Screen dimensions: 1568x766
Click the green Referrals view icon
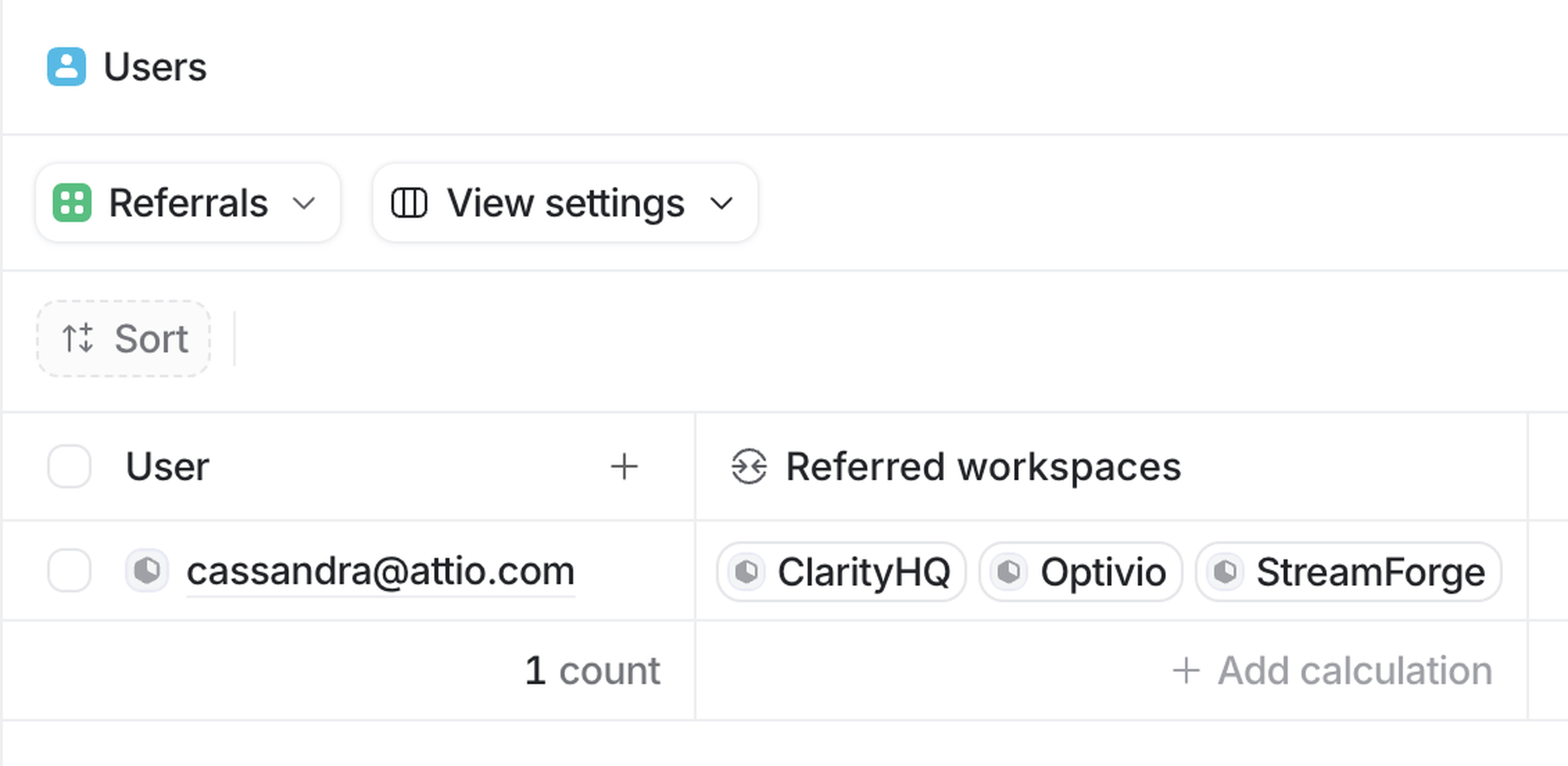click(x=72, y=203)
